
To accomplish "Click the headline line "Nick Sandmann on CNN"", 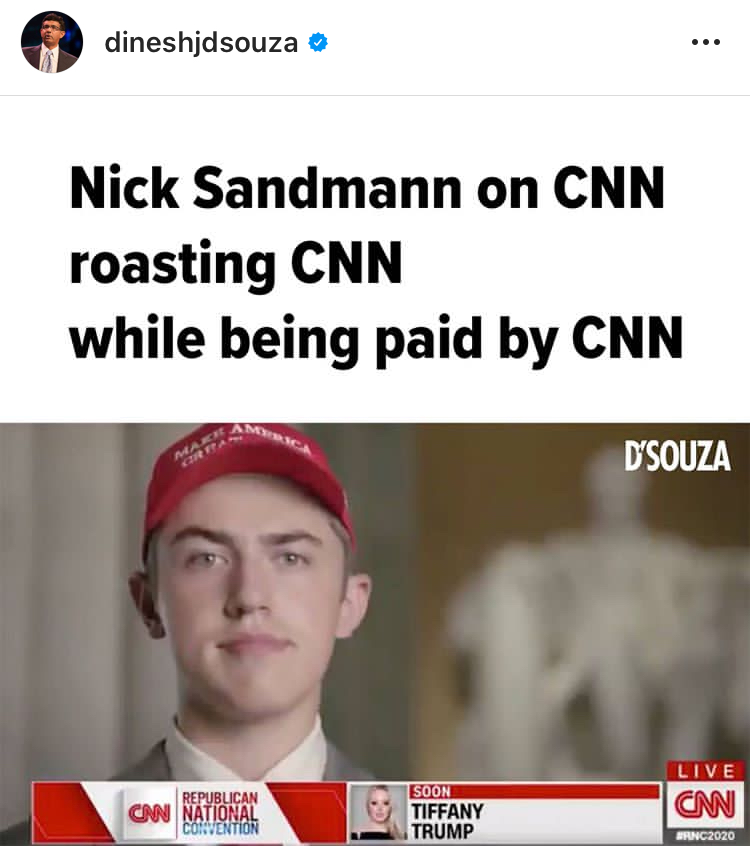I will [x=367, y=187].
